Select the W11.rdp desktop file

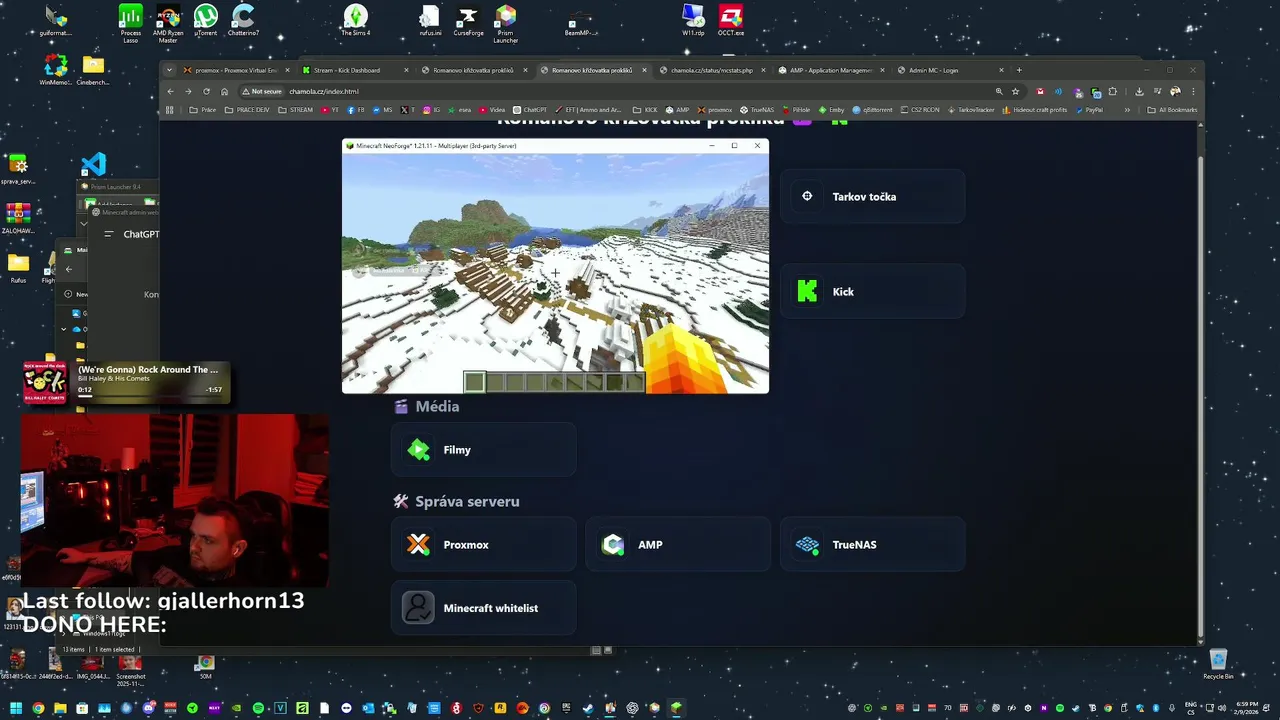693,21
